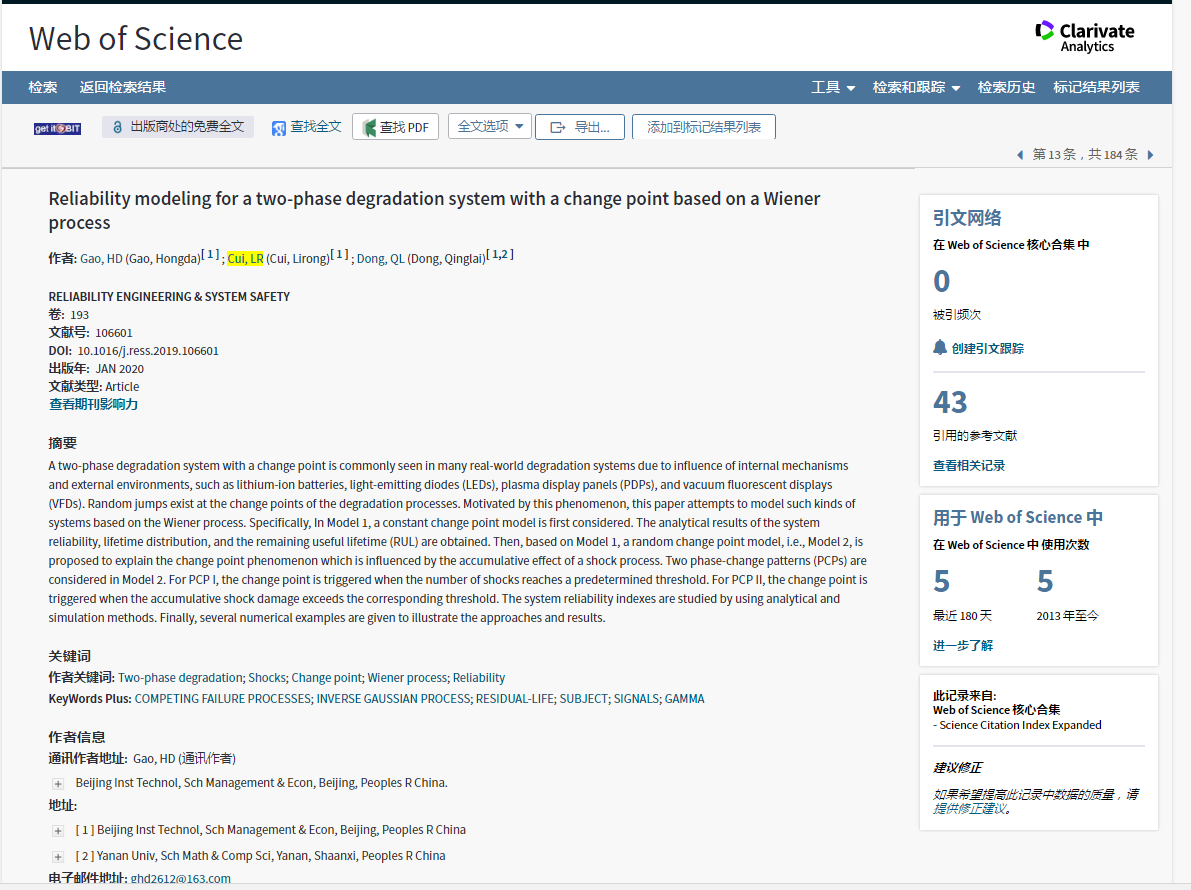Click KeyWords Plus RESIDUAL-LIFE
Screen dimensions: 1191x890
coord(515,699)
